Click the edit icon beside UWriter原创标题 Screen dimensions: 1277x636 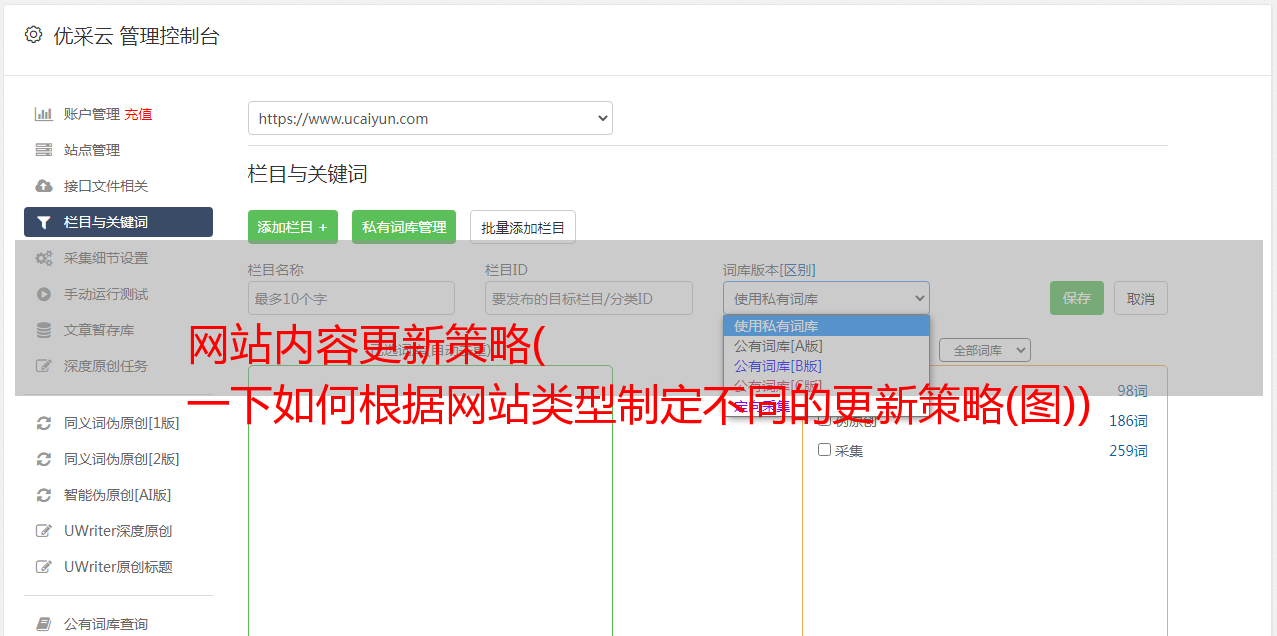(x=44, y=567)
